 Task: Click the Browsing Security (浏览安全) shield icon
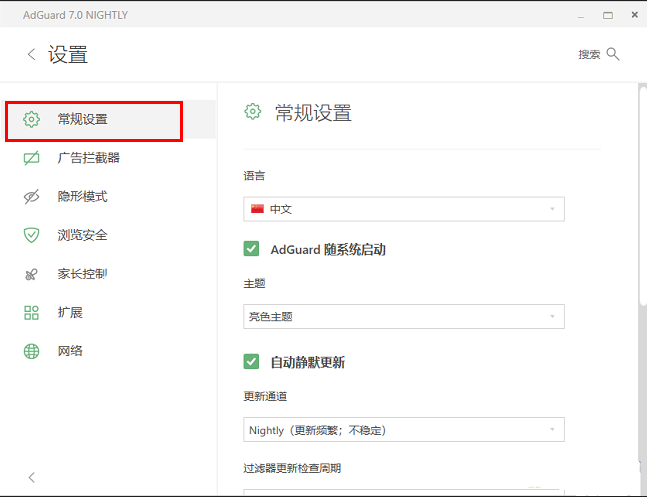[x=32, y=235]
